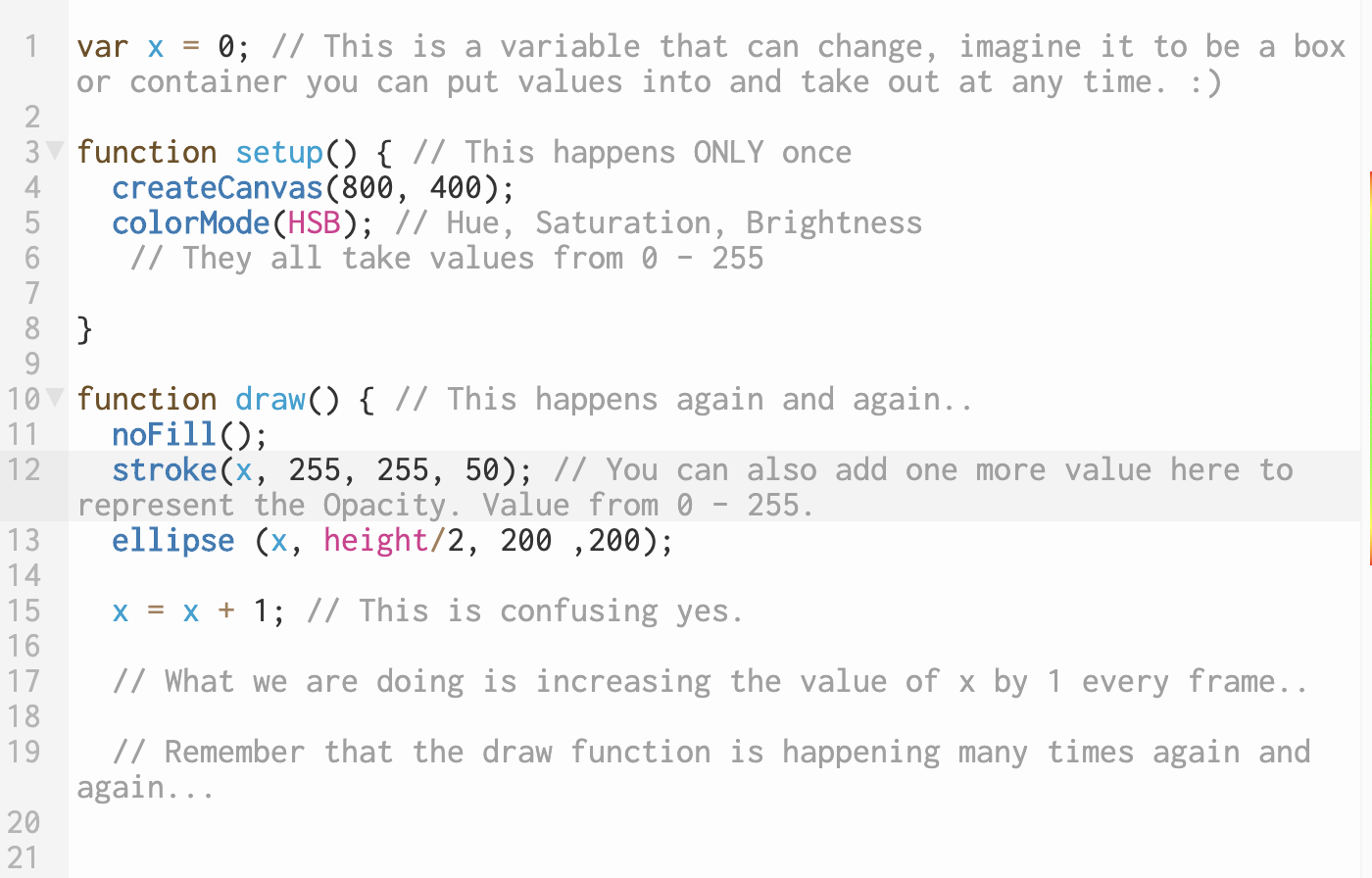Viewport: 1372px width, 878px height.
Task: Click line number 12 in gutter
Action: [x=24, y=469]
